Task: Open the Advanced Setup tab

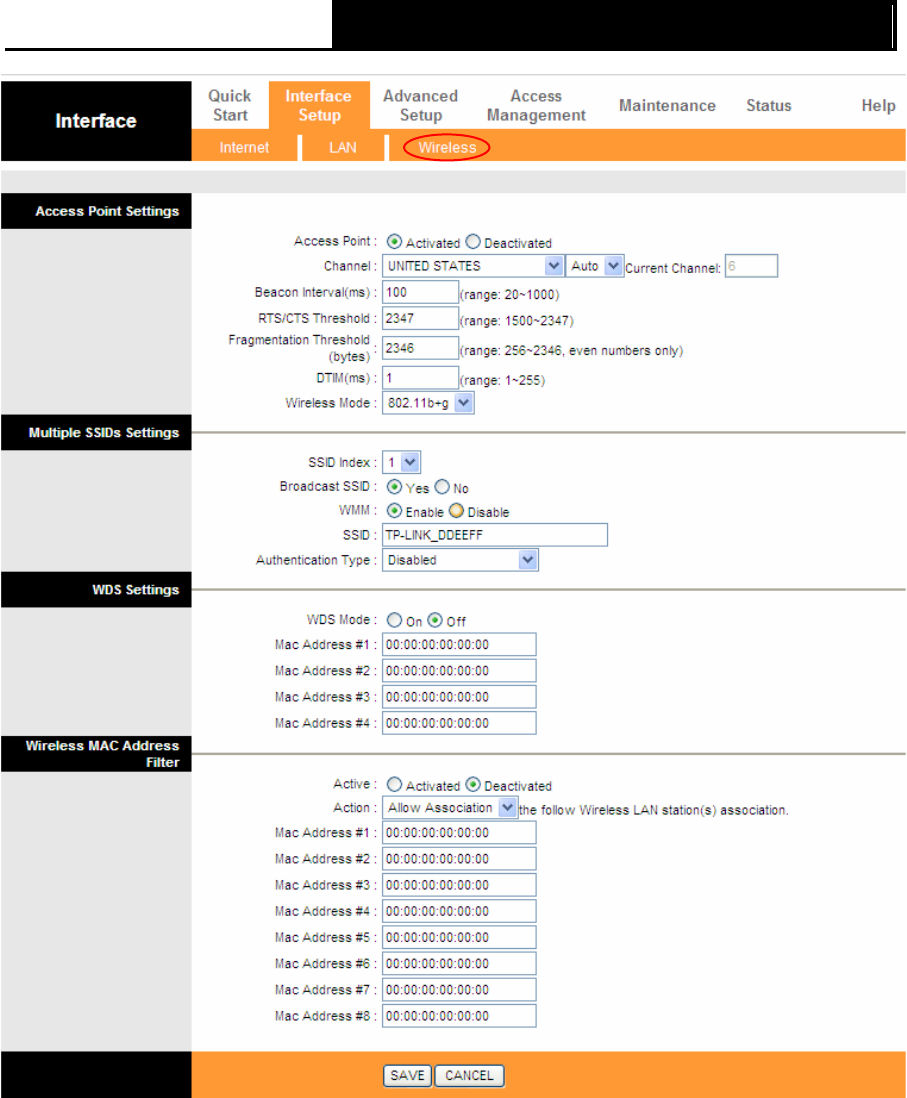Action: 420,105
